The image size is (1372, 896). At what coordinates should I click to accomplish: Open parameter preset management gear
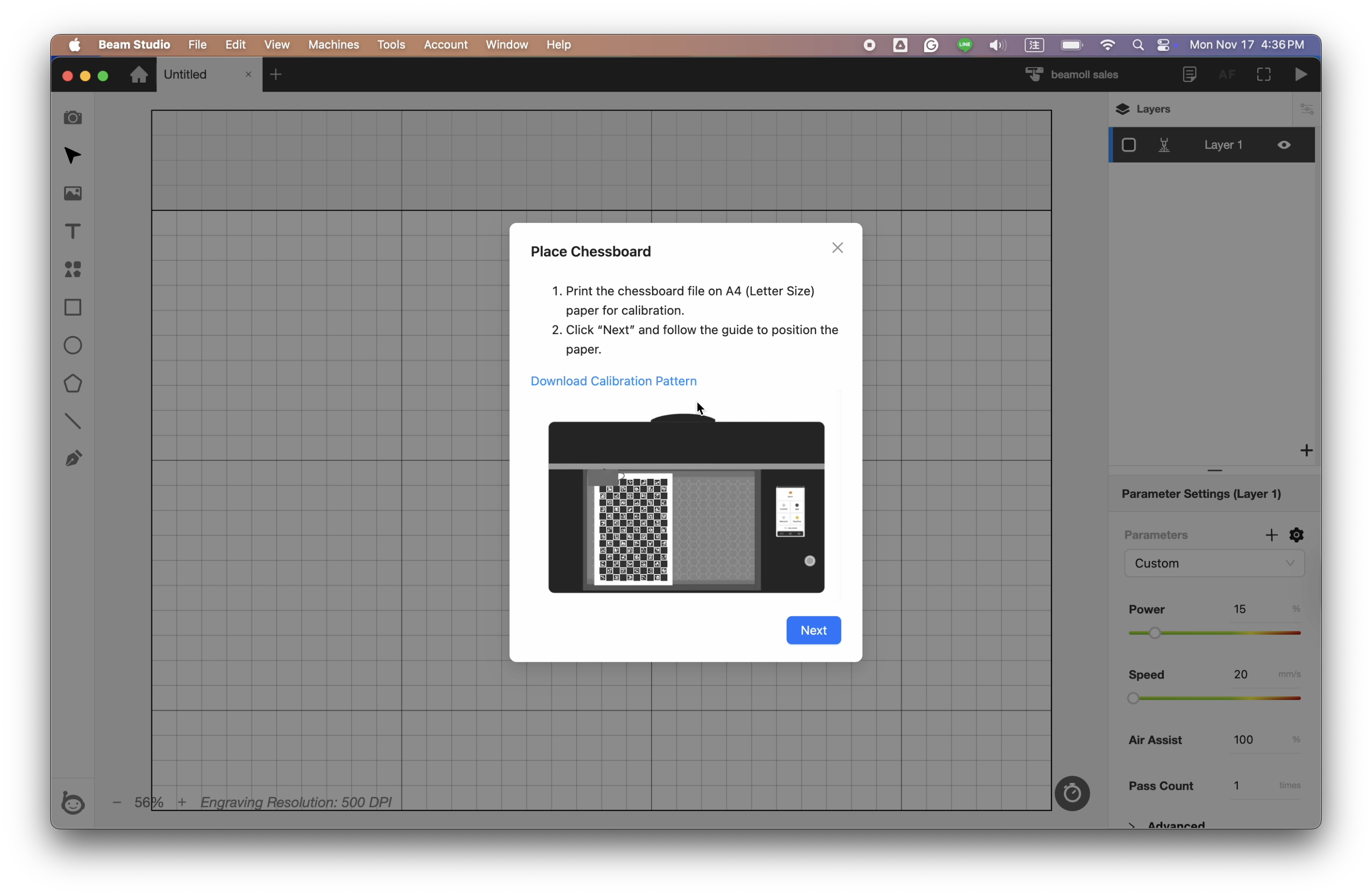click(1297, 535)
